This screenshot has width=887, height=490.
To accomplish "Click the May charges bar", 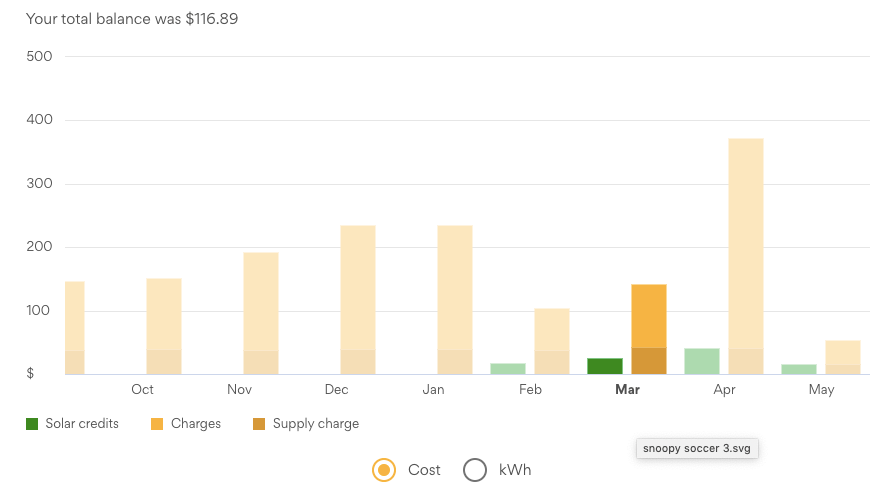I will coord(843,352).
